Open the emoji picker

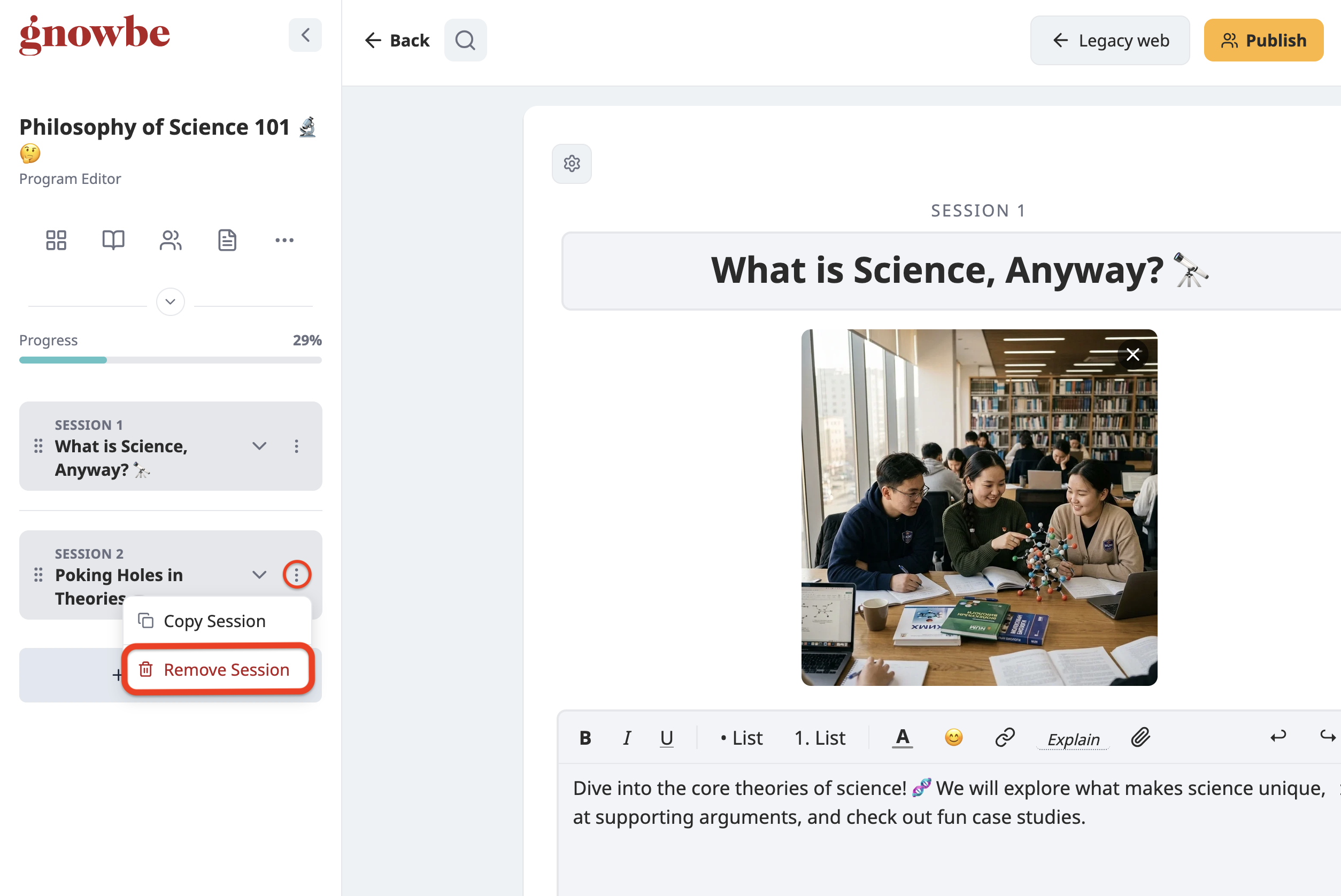pos(953,738)
